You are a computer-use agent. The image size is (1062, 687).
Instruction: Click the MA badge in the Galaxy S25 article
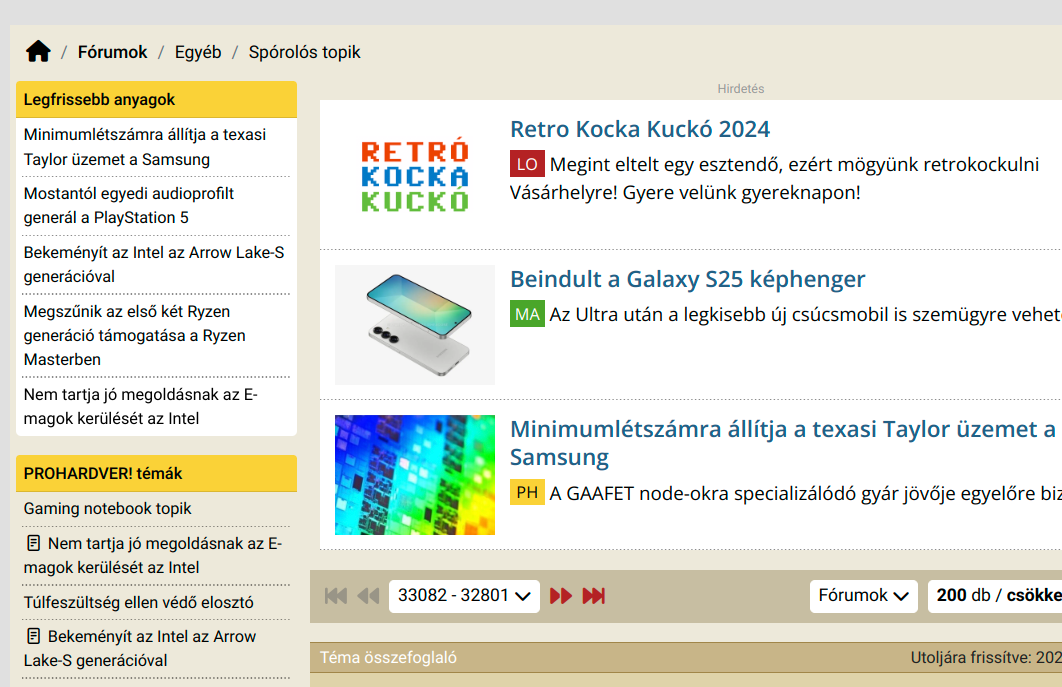(527, 314)
